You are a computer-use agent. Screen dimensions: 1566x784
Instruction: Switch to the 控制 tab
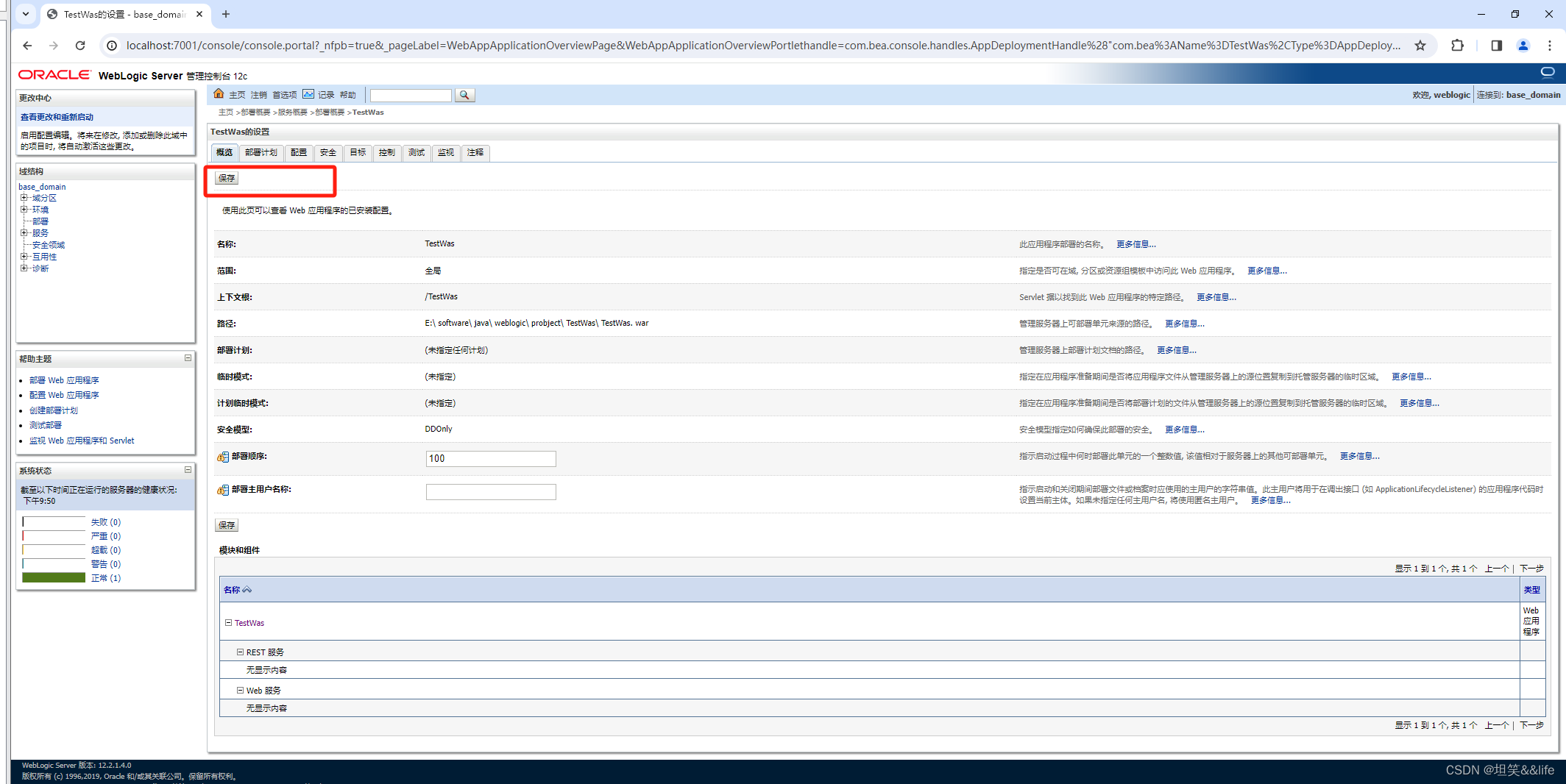(x=387, y=152)
